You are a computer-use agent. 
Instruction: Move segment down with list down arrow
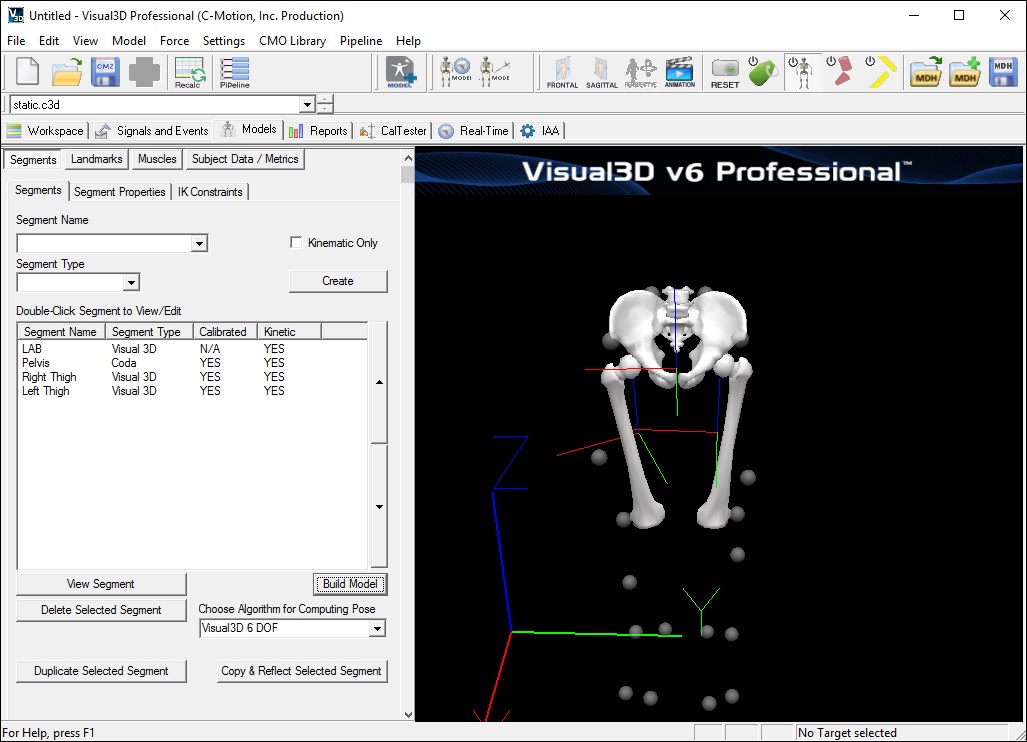pos(379,506)
